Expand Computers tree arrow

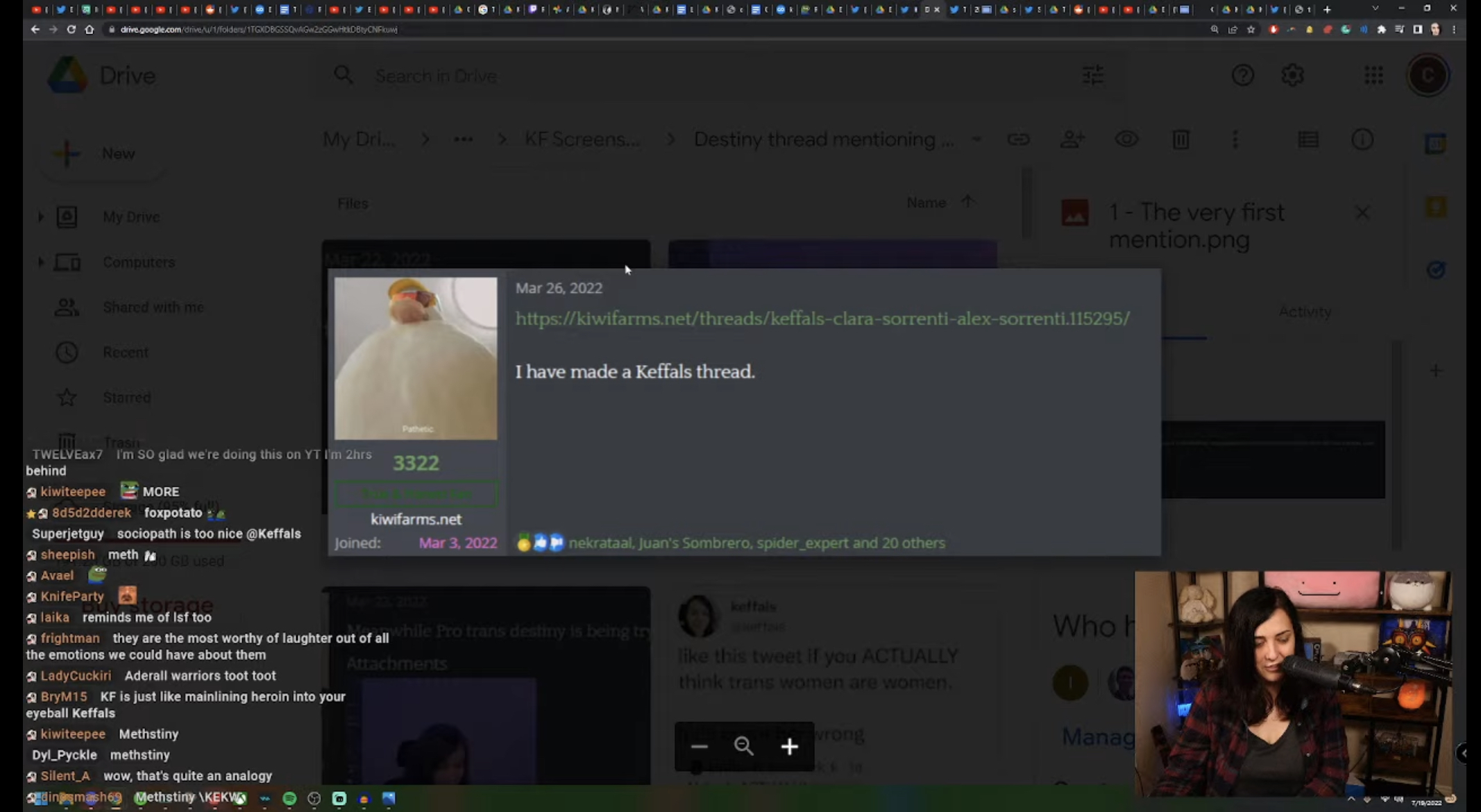click(40, 262)
